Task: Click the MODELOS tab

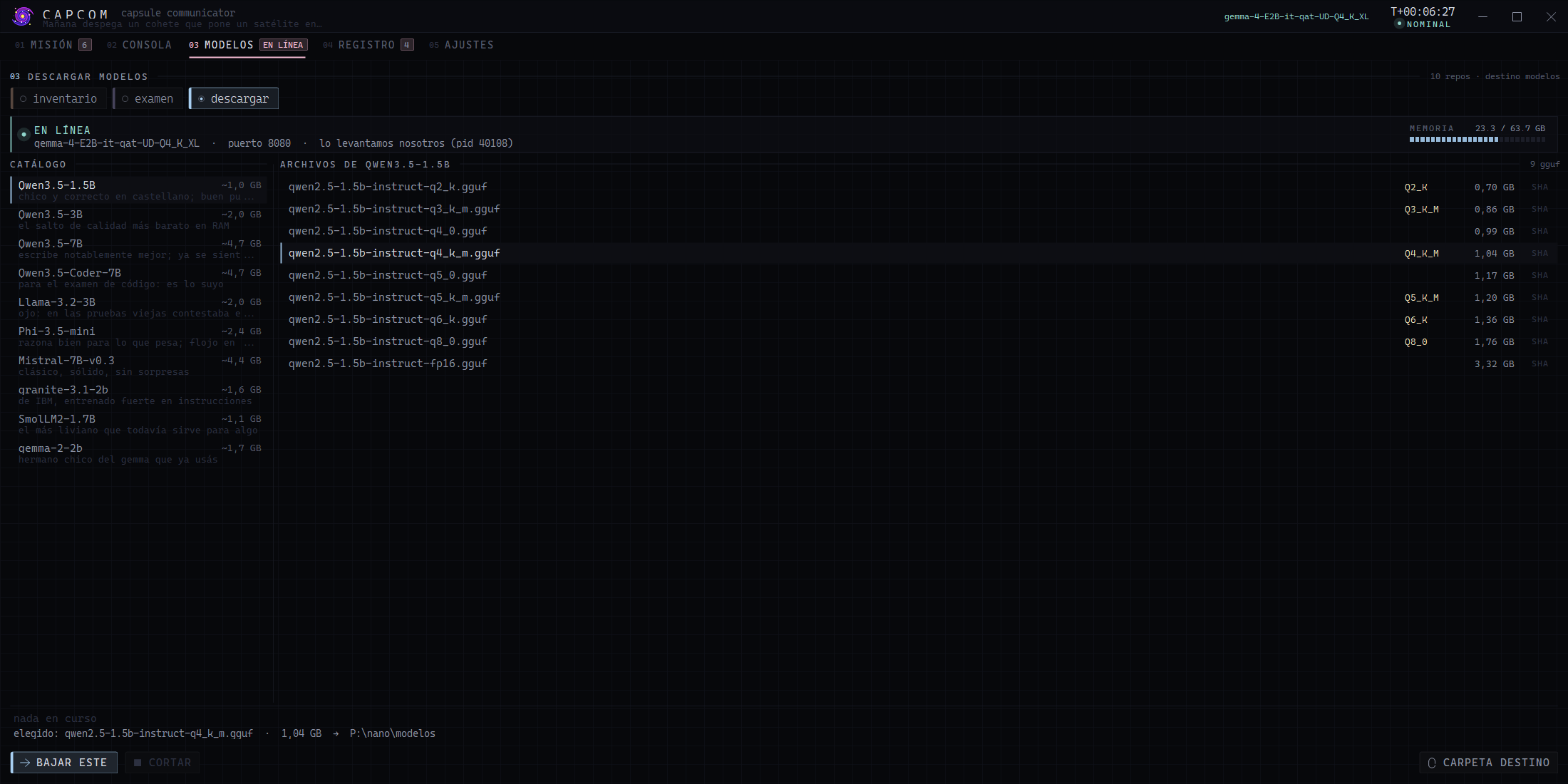Action: (247, 45)
